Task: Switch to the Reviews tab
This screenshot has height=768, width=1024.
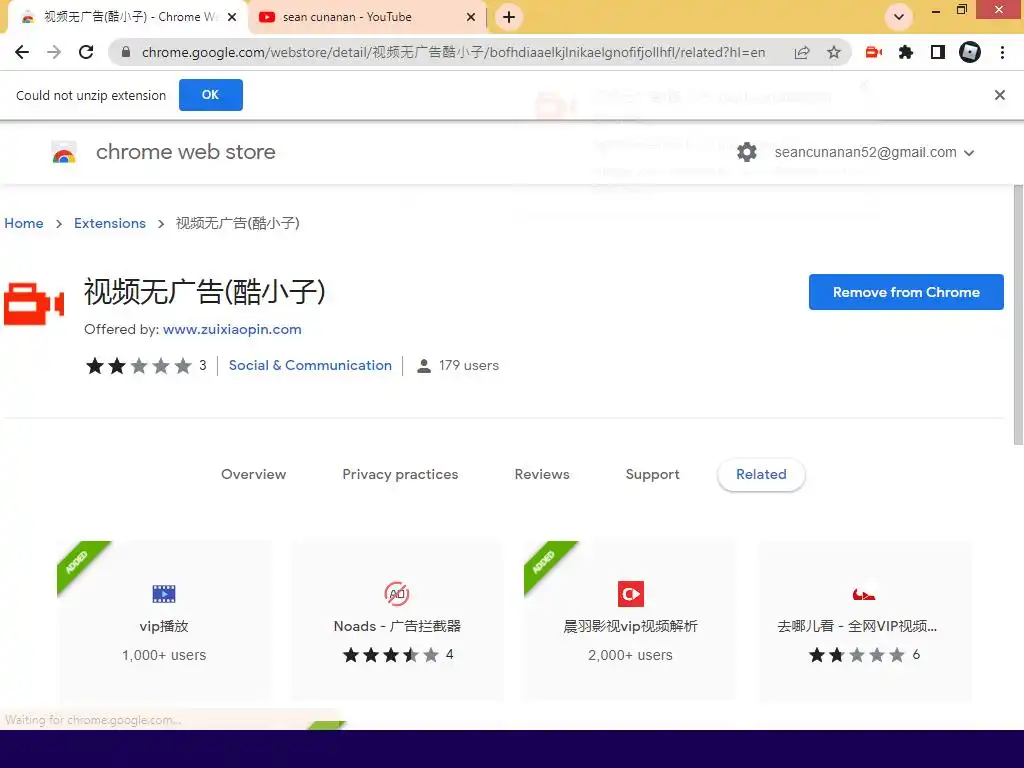Action: pos(542,474)
